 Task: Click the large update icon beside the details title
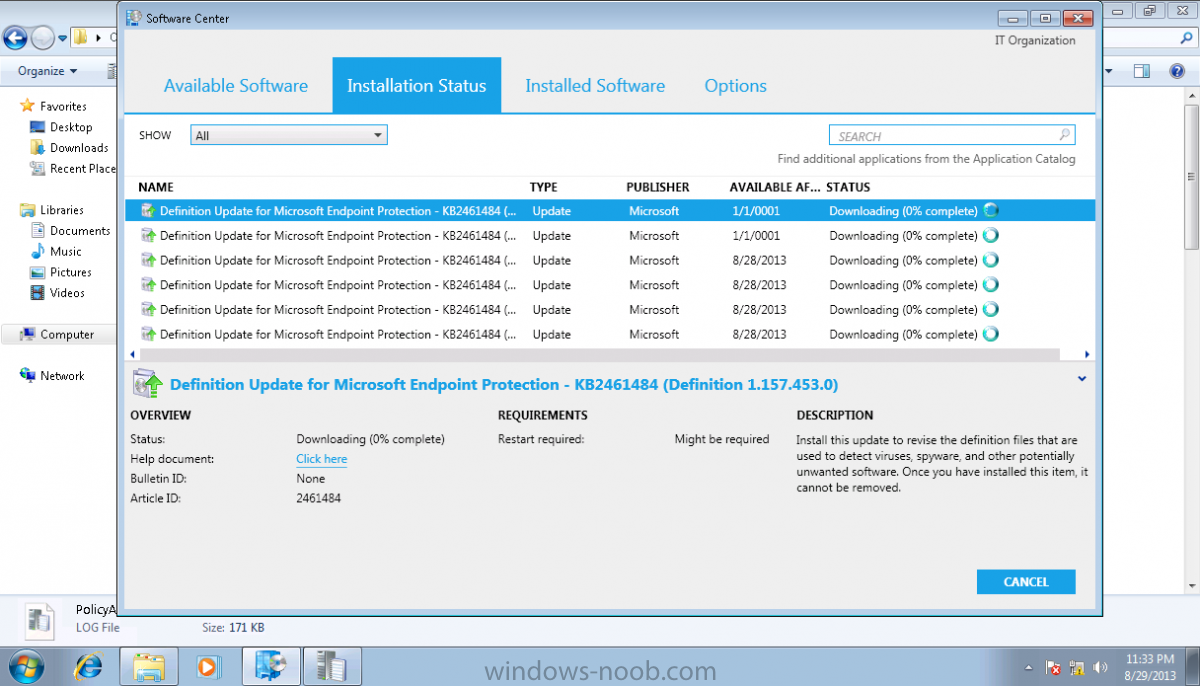coord(149,385)
